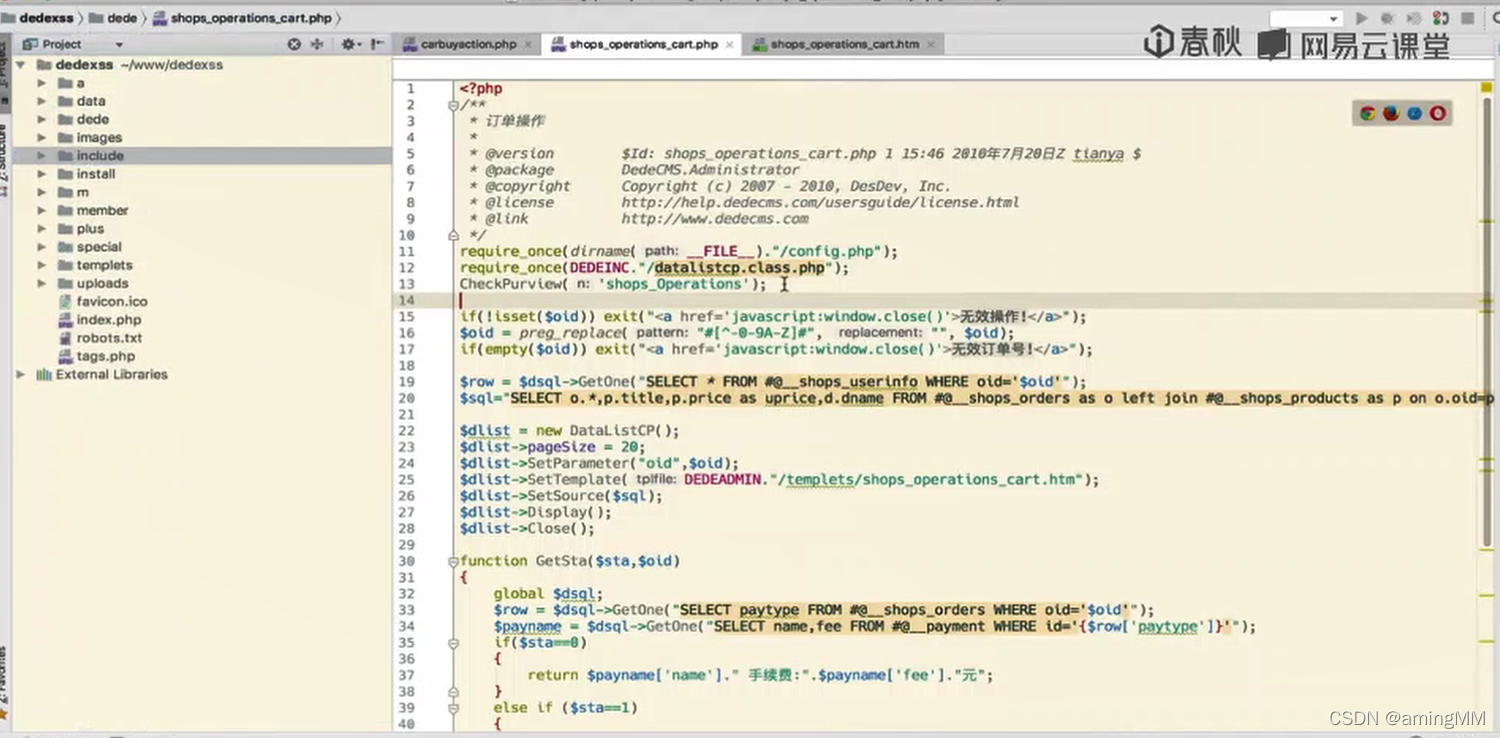Open file preview in Opera browser

tap(1438, 113)
